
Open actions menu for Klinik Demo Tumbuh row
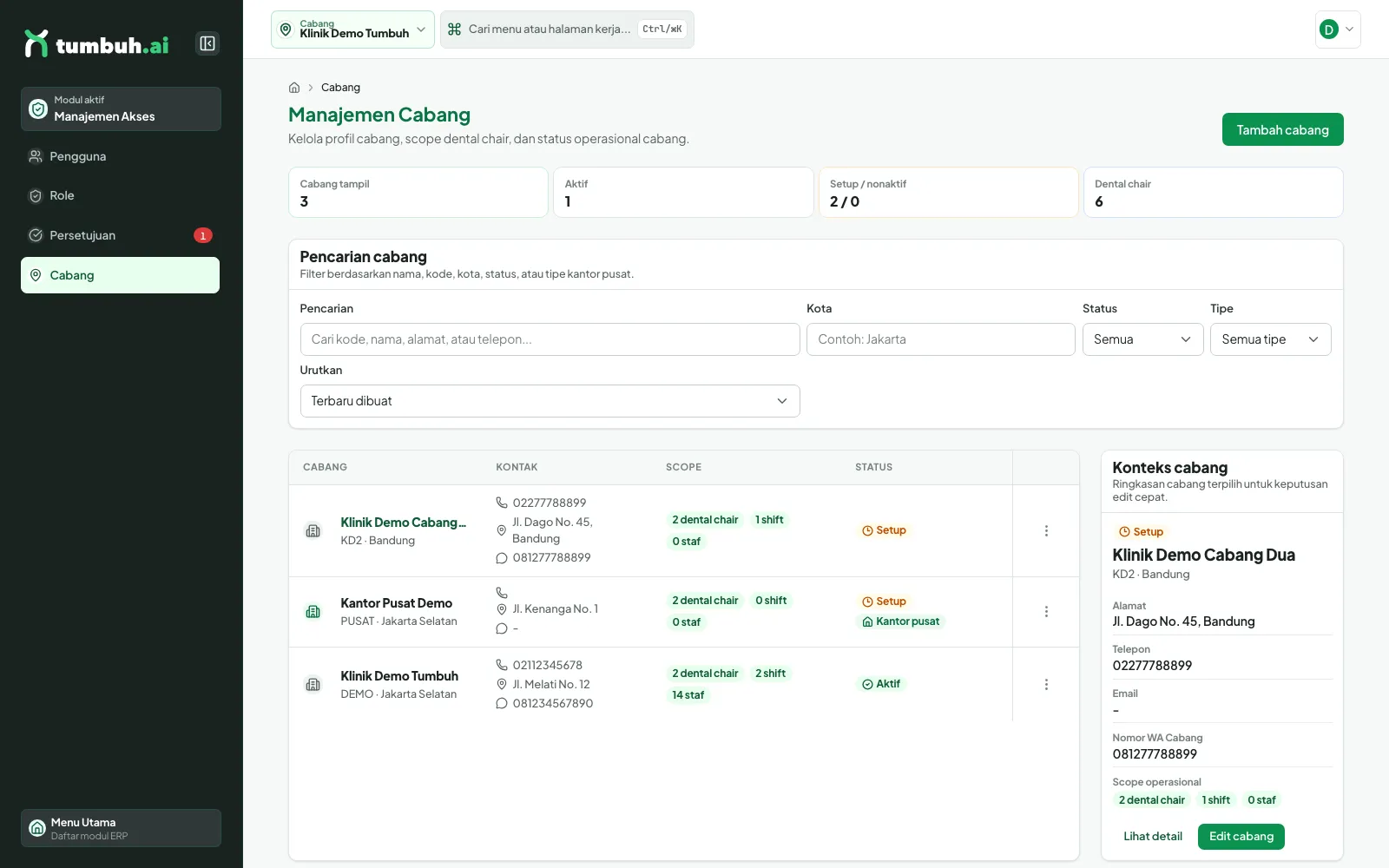pyautogui.click(x=1046, y=684)
